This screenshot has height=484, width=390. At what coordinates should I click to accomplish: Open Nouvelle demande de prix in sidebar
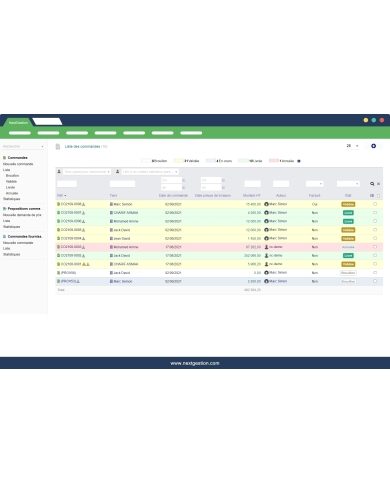(x=22, y=215)
